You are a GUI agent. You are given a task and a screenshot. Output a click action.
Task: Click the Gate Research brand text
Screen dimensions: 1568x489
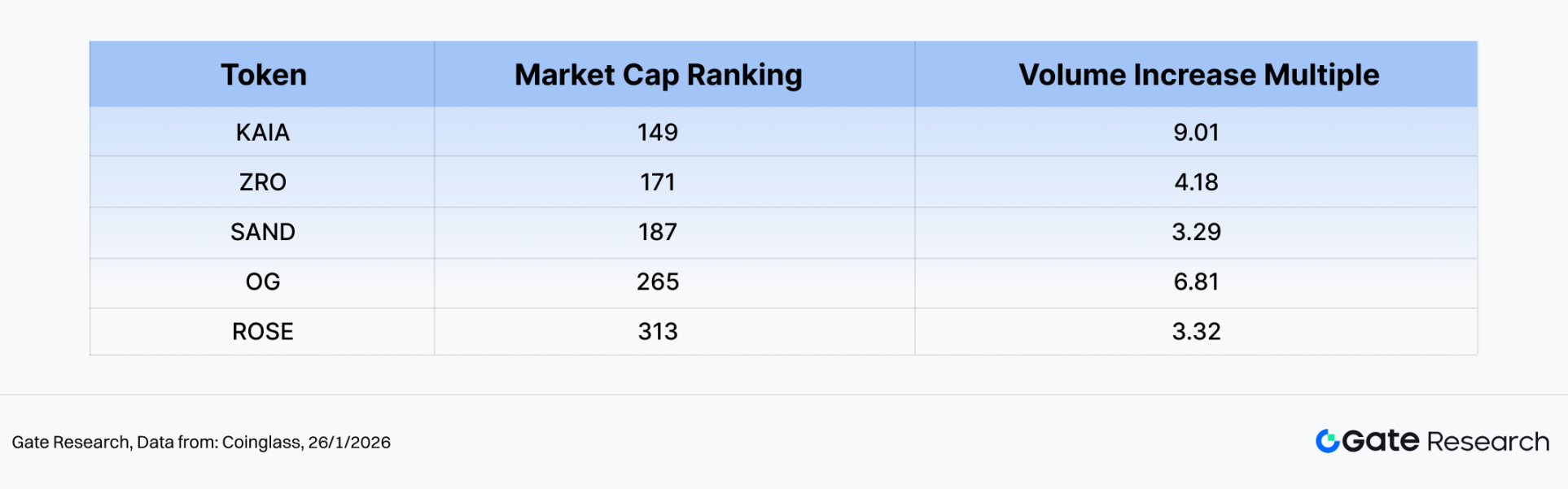click(1445, 441)
